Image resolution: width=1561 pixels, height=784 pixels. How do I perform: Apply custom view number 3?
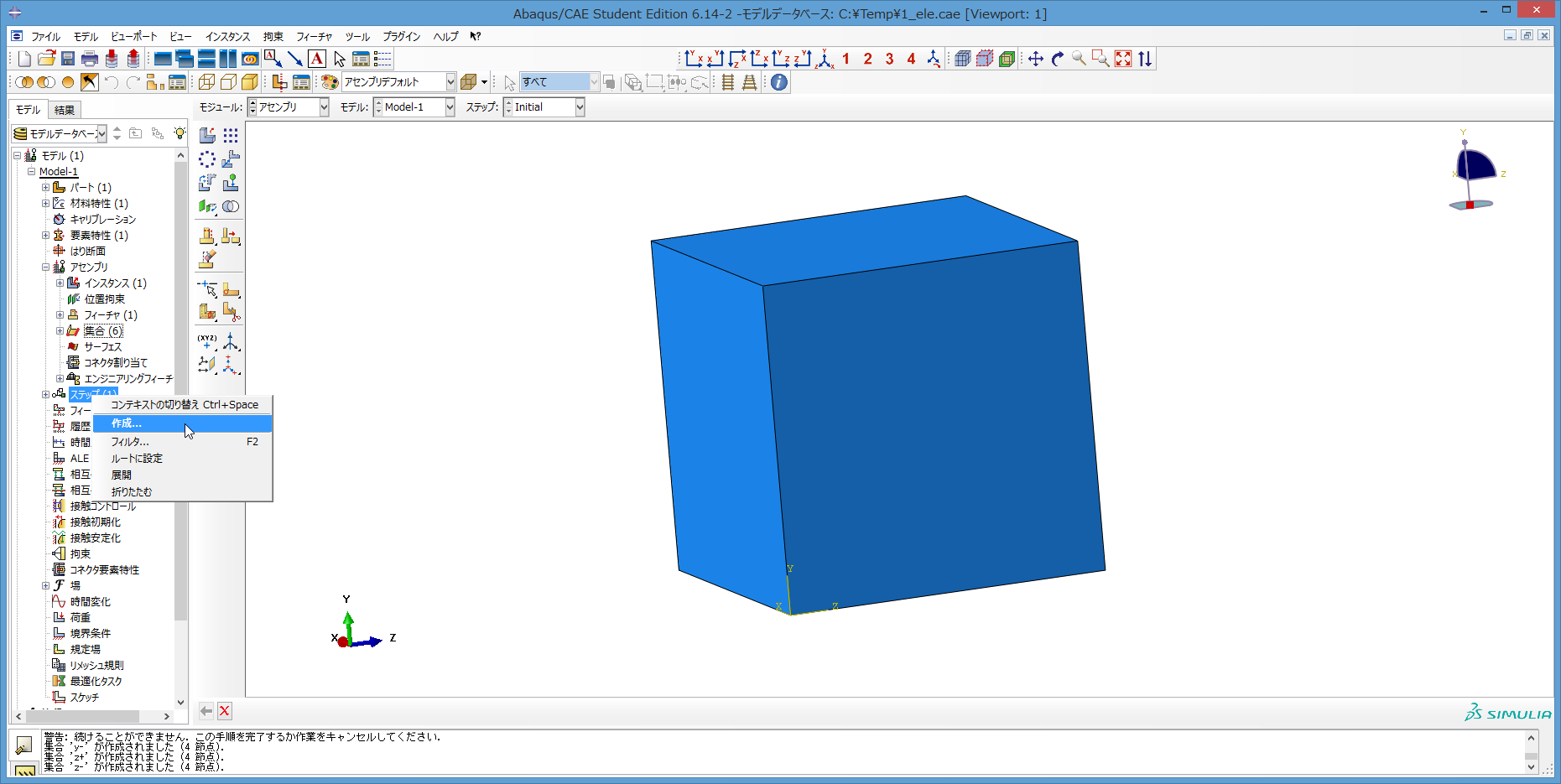click(x=889, y=59)
